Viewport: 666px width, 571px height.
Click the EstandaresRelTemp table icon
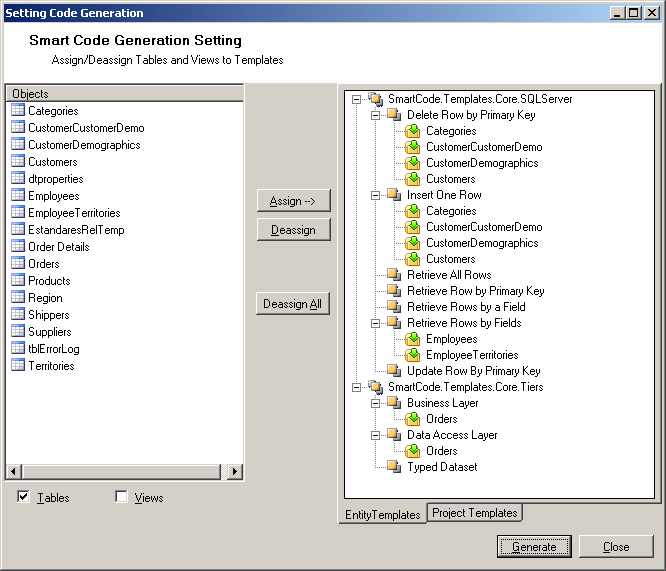[18, 229]
